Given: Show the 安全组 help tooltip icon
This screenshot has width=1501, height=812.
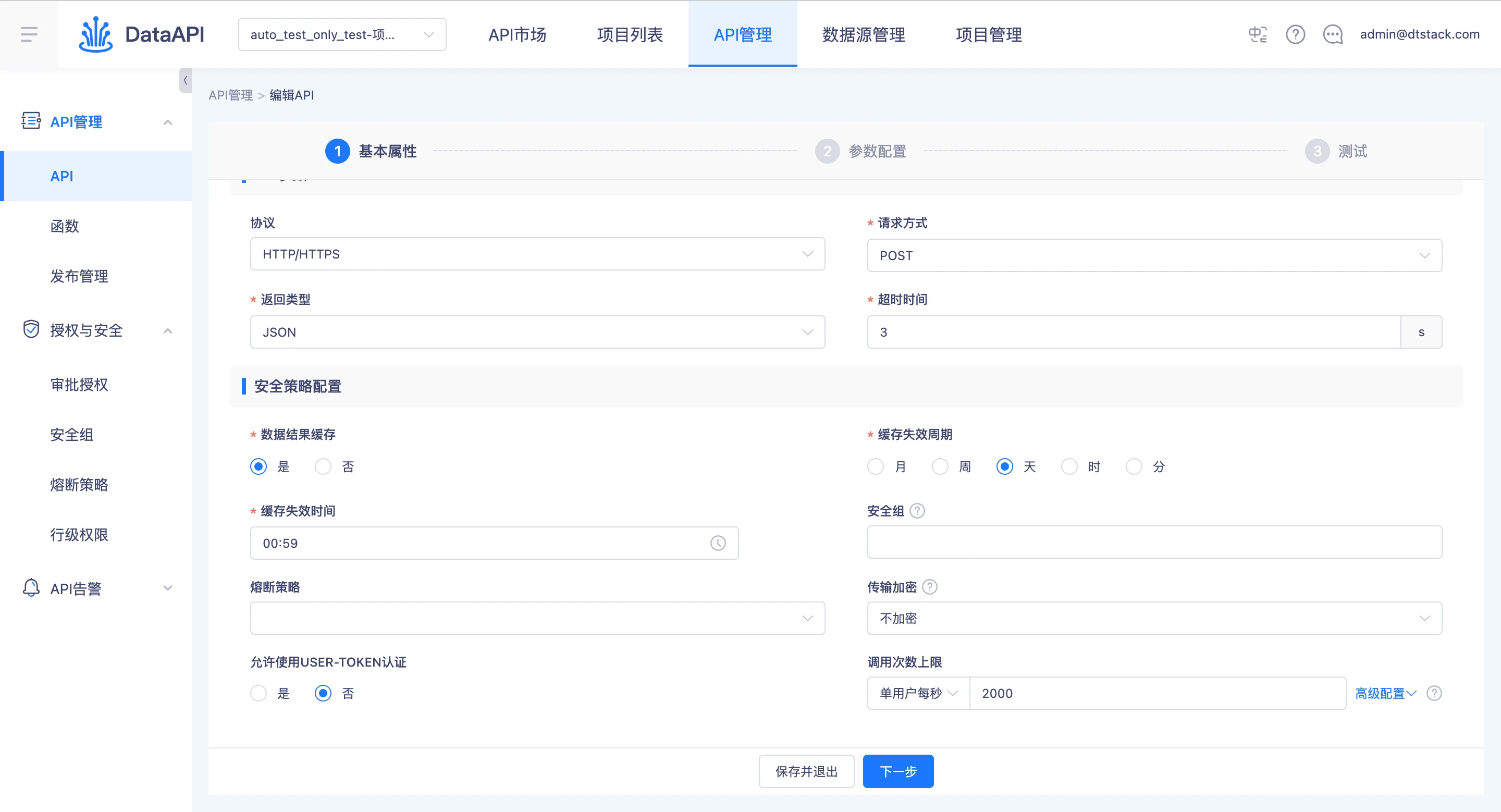Looking at the screenshot, I should (917, 511).
